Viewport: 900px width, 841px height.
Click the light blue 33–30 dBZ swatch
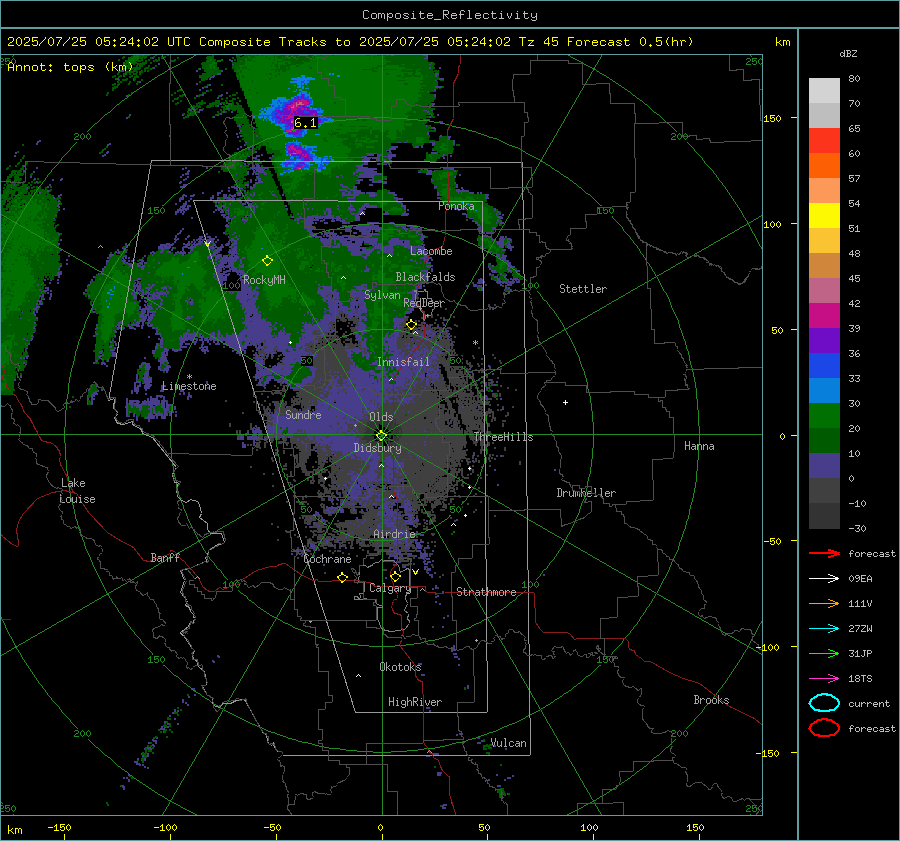(x=824, y=391)
